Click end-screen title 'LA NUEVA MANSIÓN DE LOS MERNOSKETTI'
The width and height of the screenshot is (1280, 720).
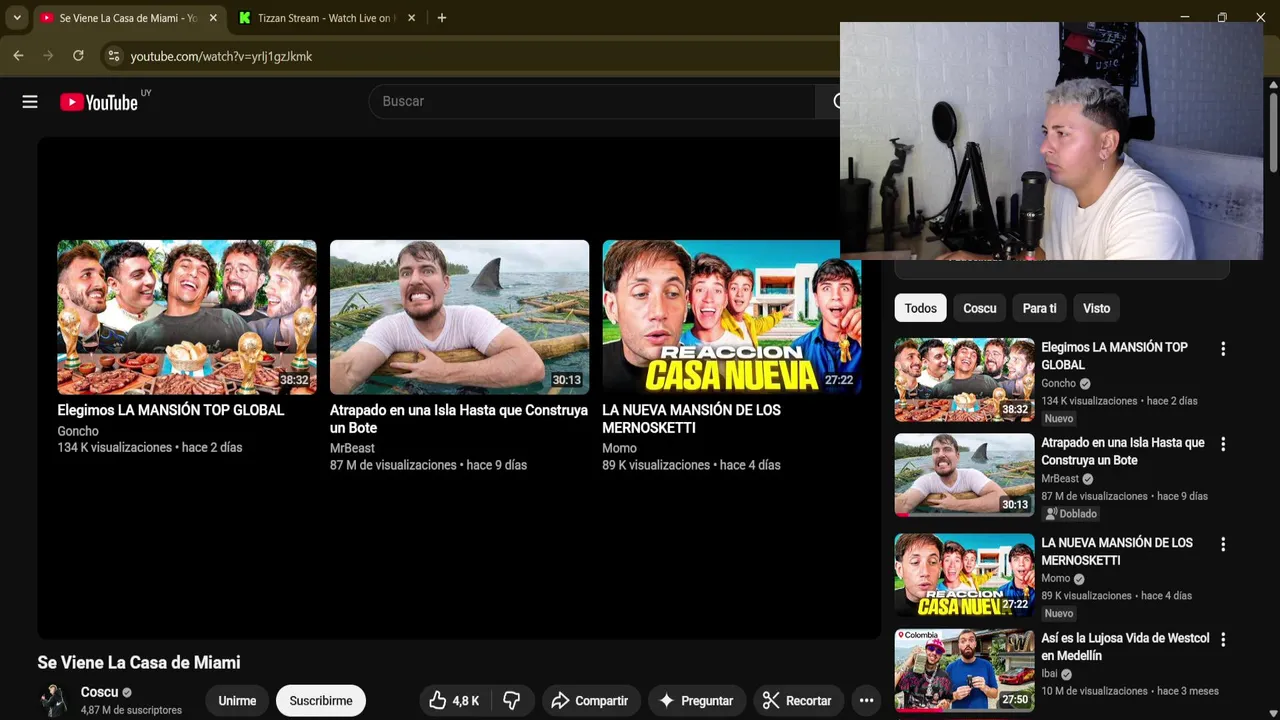[691, 419]
